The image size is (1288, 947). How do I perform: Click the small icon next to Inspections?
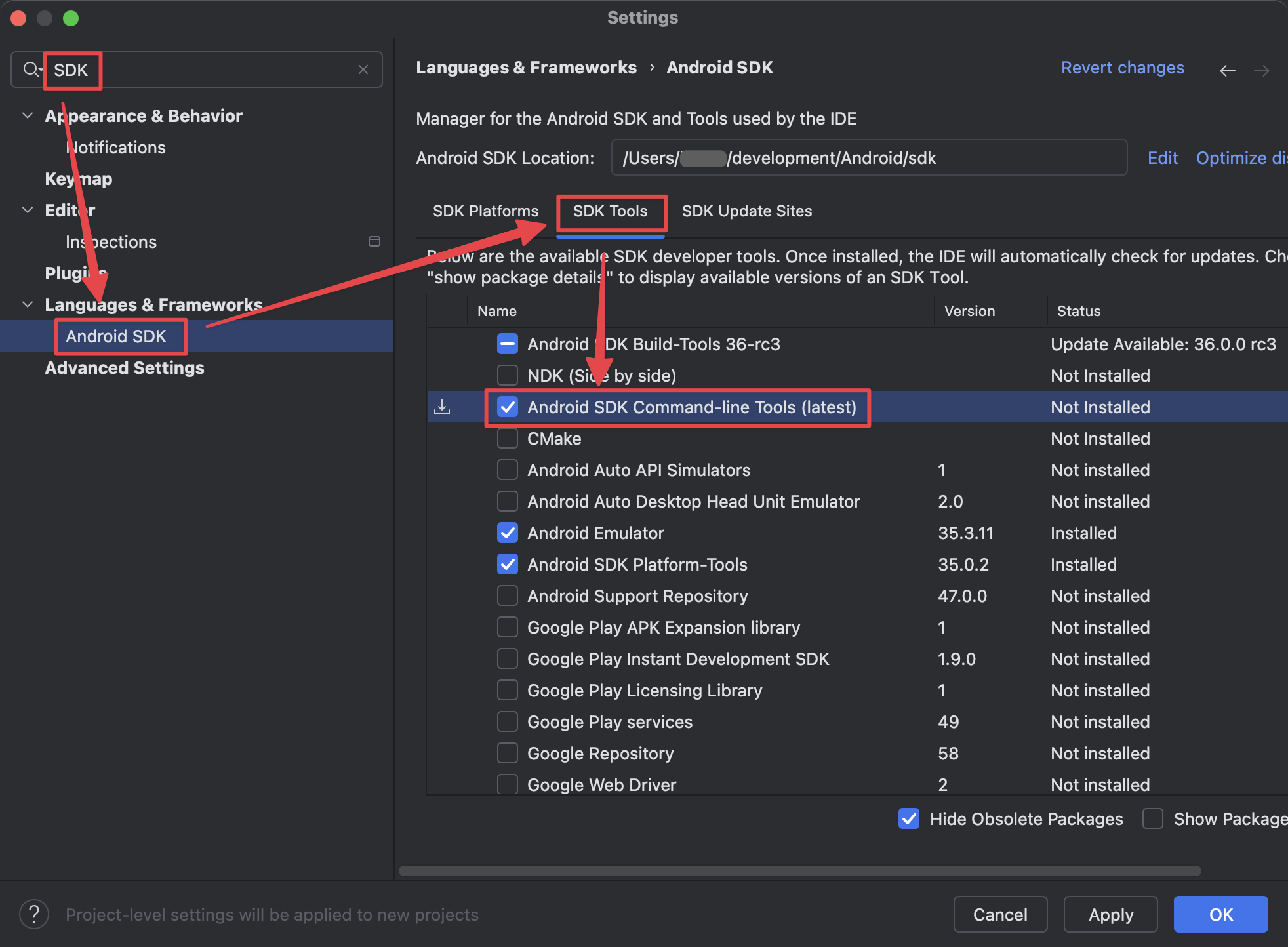click(374, 241)
